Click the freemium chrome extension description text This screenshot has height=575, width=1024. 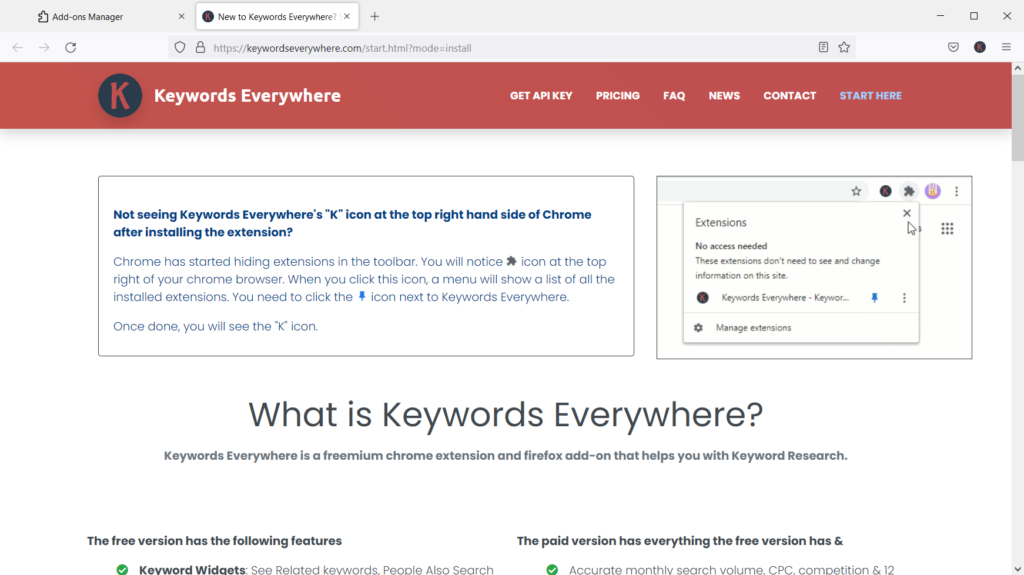click(505, 455)
